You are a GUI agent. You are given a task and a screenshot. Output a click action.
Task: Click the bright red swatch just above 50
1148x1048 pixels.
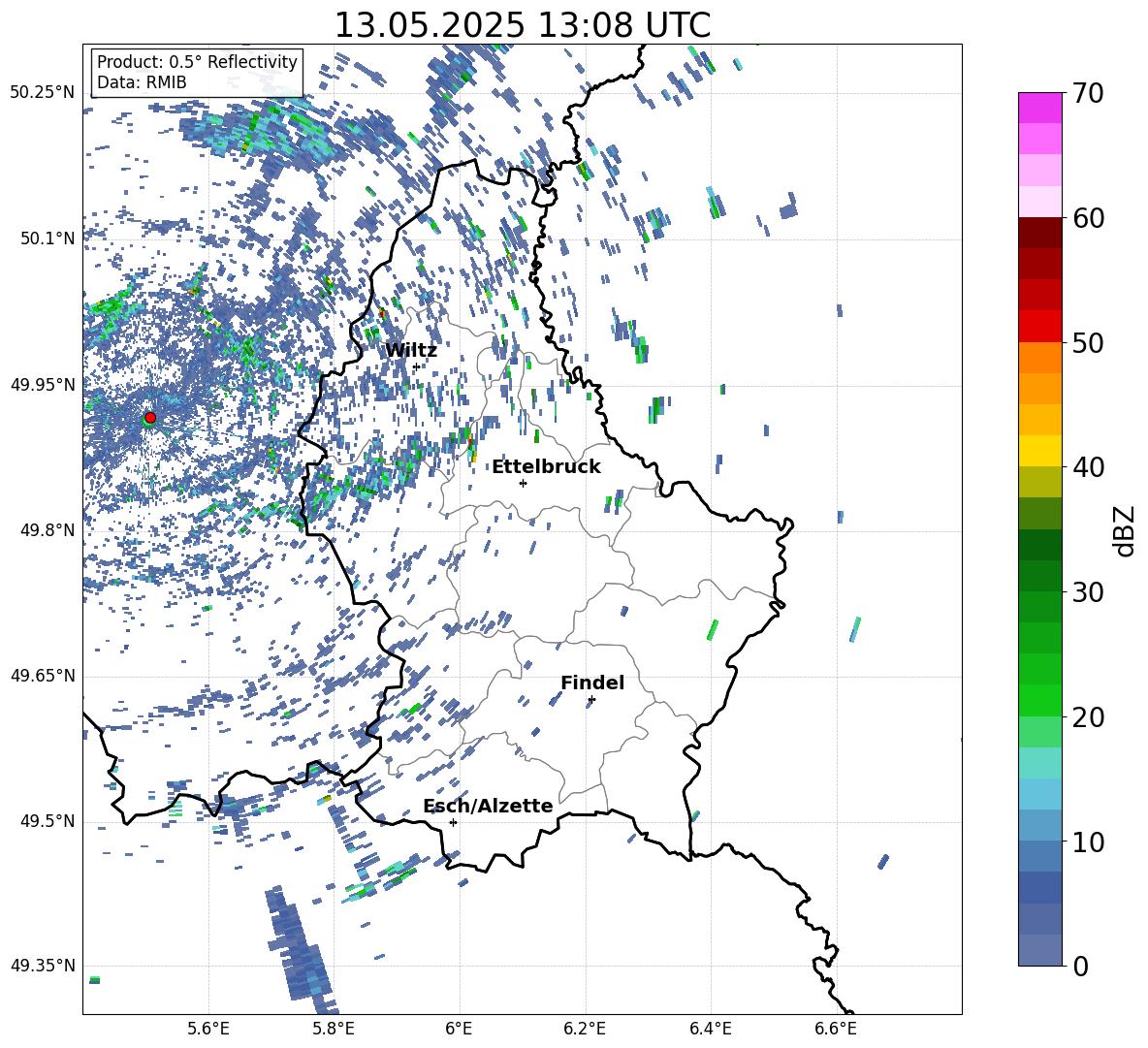pyautogui.click(x=1039, y=327)
